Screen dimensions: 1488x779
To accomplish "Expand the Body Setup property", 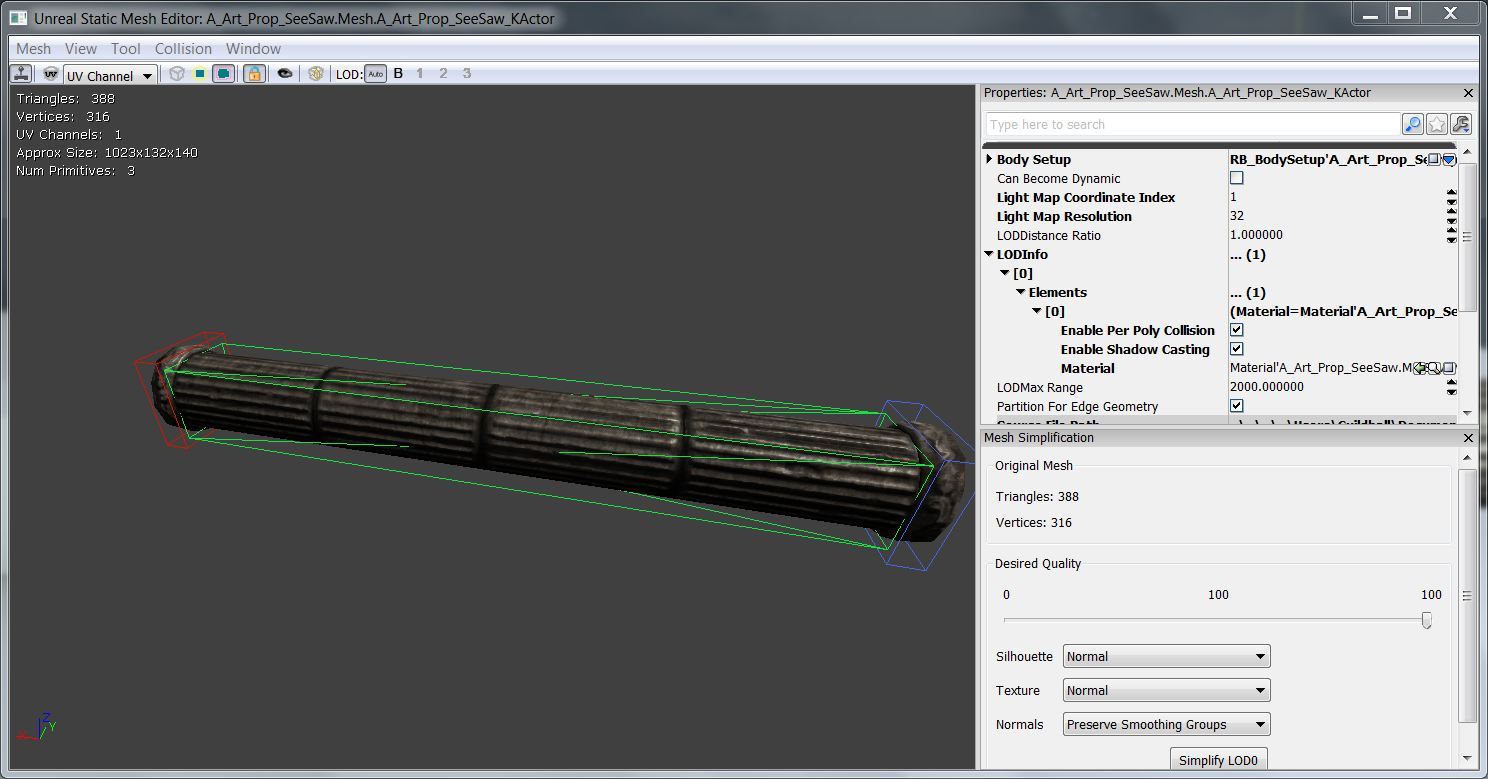I will click(989, 159).
